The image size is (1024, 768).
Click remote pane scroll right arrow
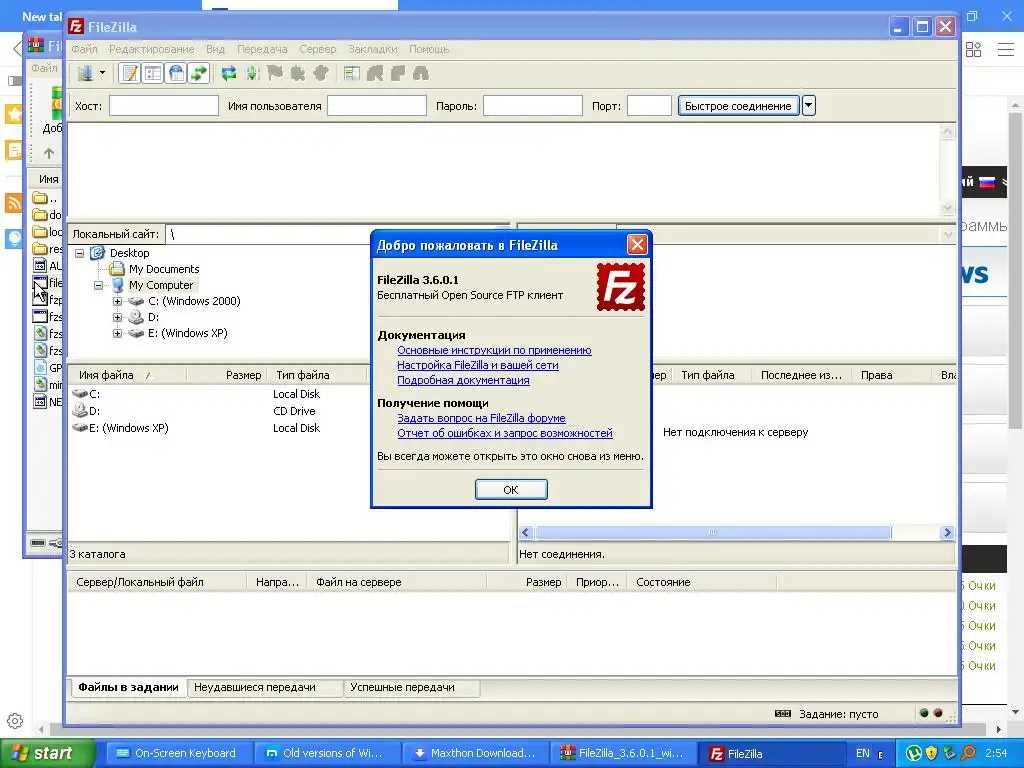point(947,533)
